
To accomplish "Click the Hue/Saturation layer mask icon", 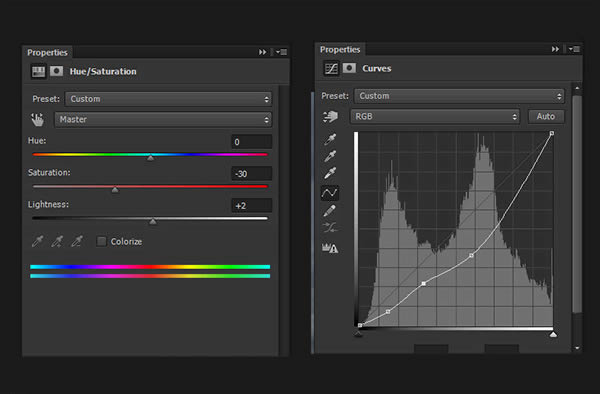I will (x=57, y=71).
